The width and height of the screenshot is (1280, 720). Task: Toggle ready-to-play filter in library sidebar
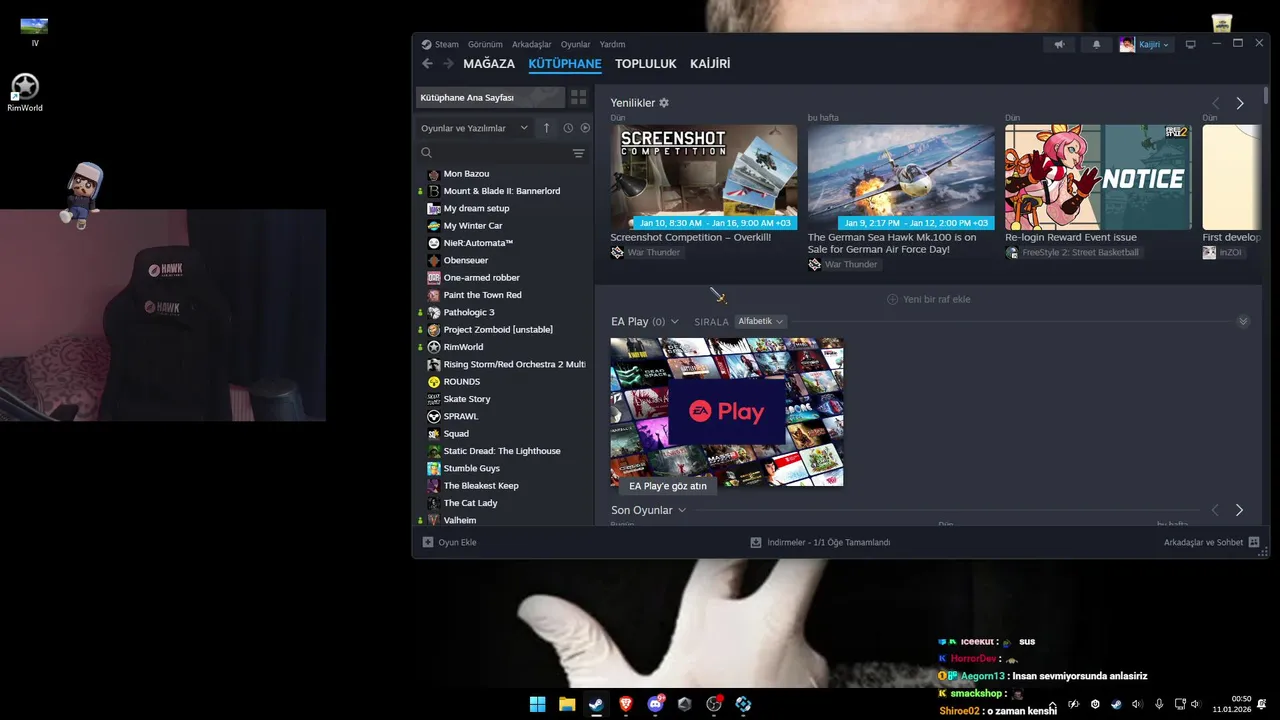(x=585, y=128)
